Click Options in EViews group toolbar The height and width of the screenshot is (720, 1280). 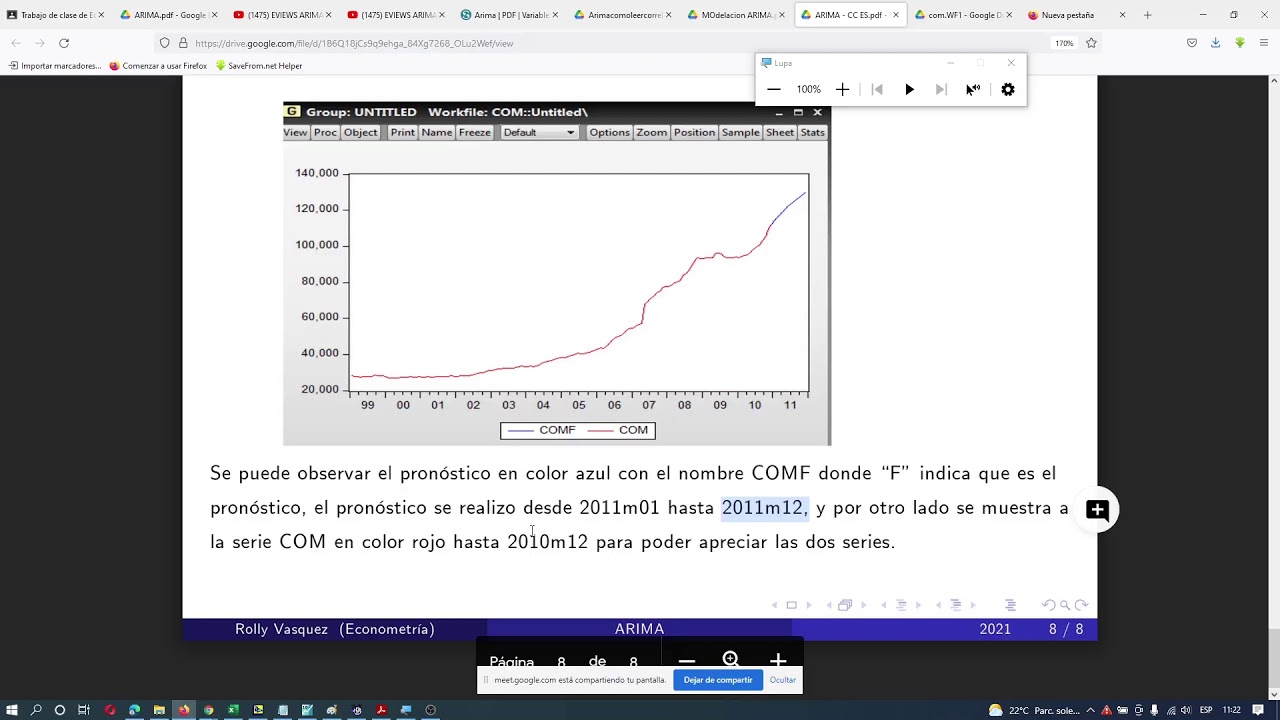click(609, 133)
